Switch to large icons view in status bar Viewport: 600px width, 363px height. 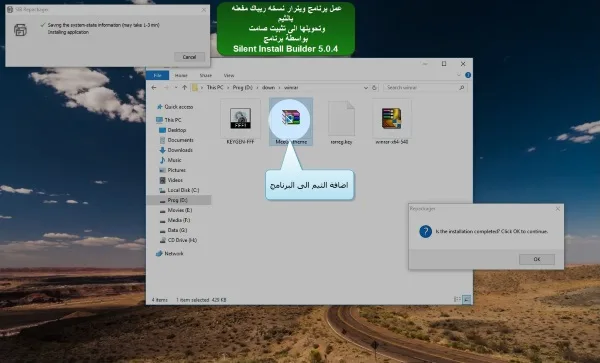tap(466, 300)
